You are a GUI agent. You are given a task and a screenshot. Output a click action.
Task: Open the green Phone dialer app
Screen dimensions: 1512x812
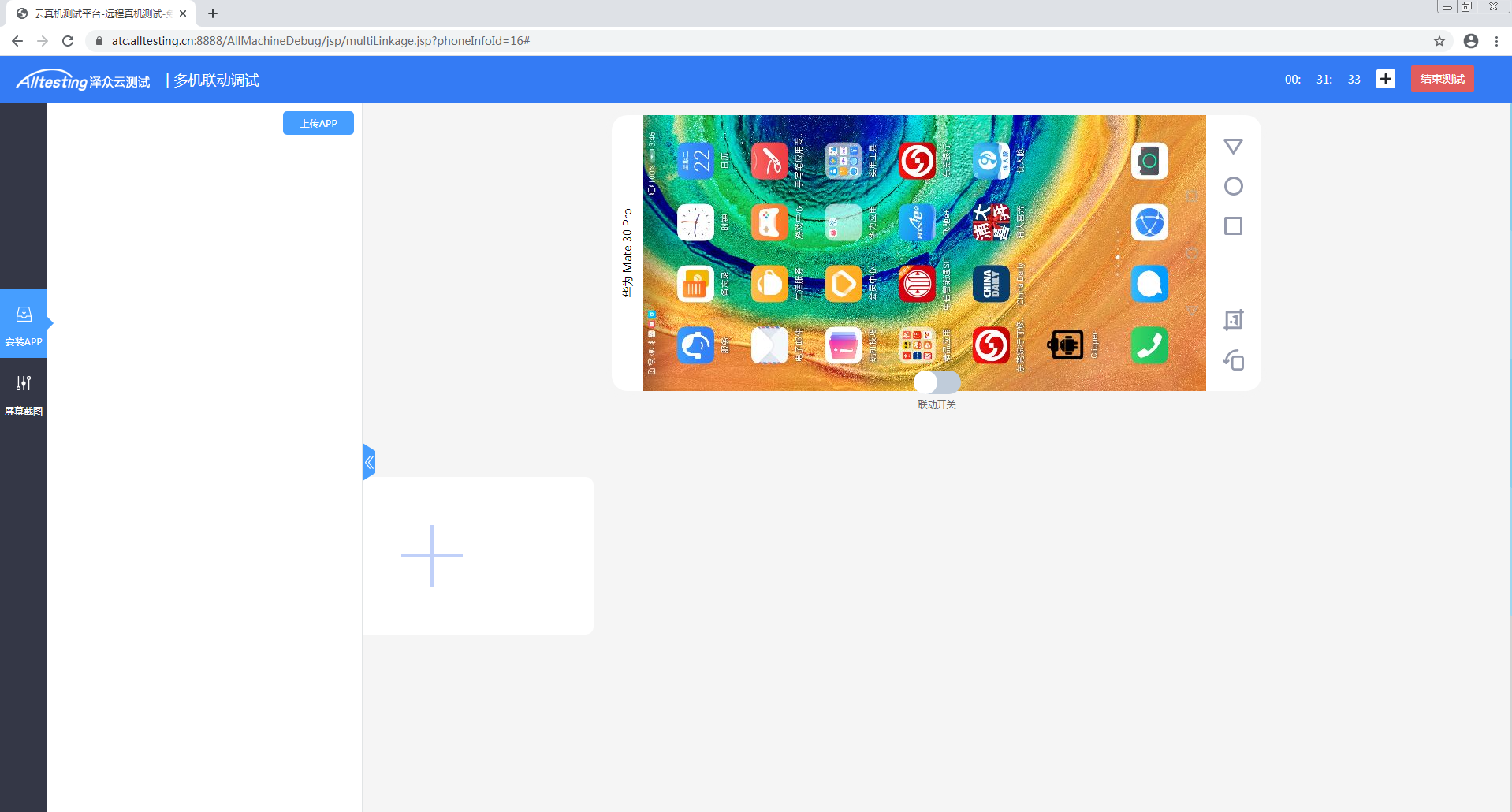pyautogui.click(x=1149, y=345)
